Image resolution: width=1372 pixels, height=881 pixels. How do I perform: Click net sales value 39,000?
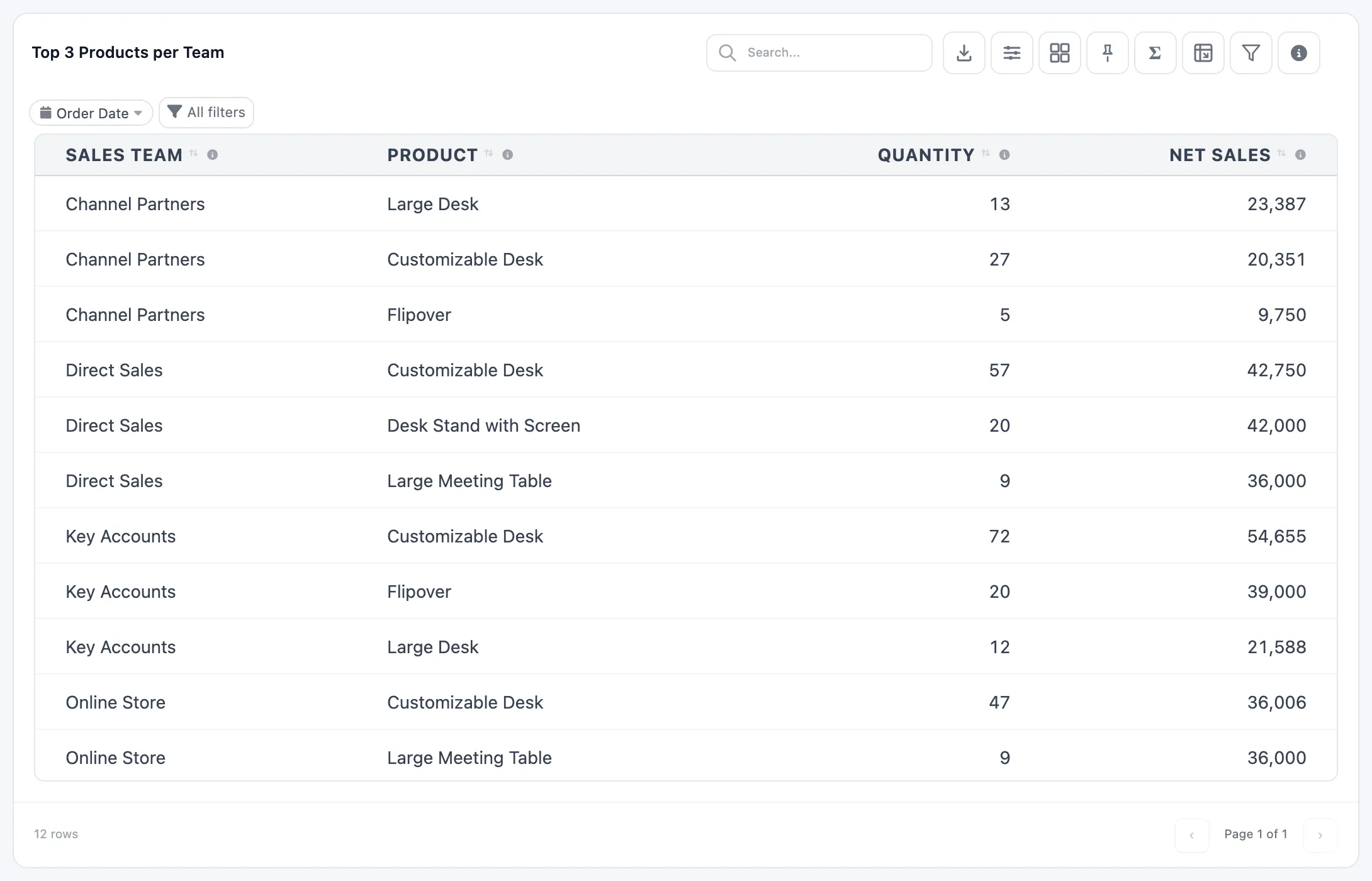(1276, 592)
